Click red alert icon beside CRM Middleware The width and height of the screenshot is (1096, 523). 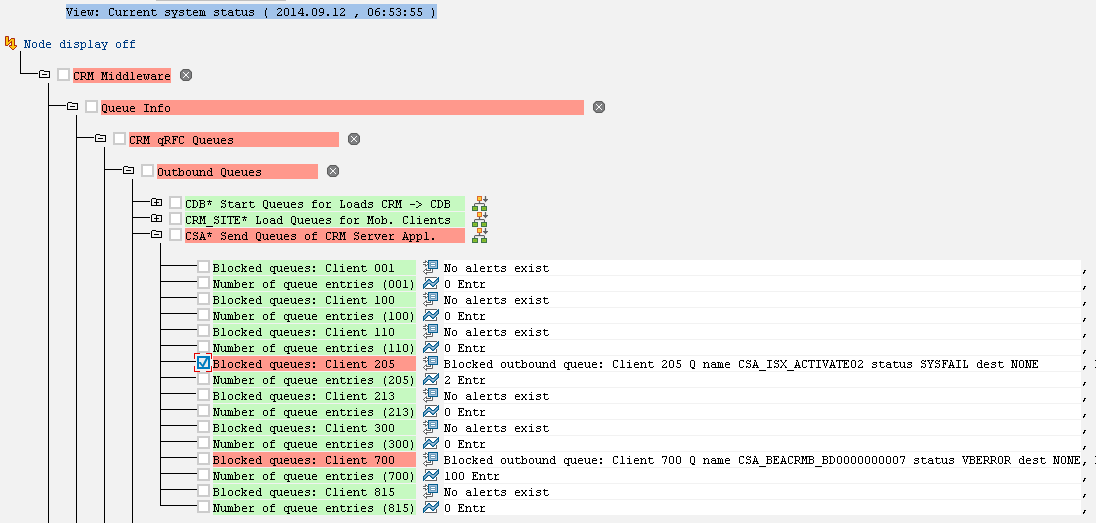point(186,76)
